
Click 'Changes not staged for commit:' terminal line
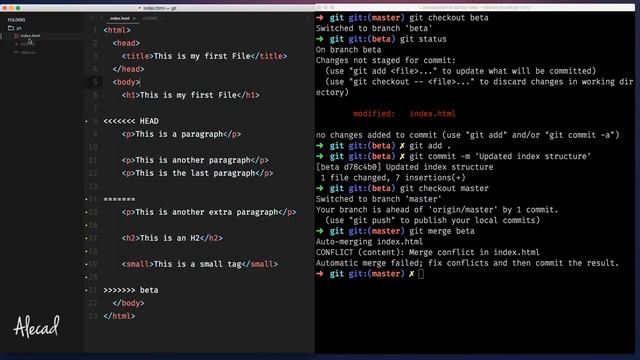click(386, 60)
